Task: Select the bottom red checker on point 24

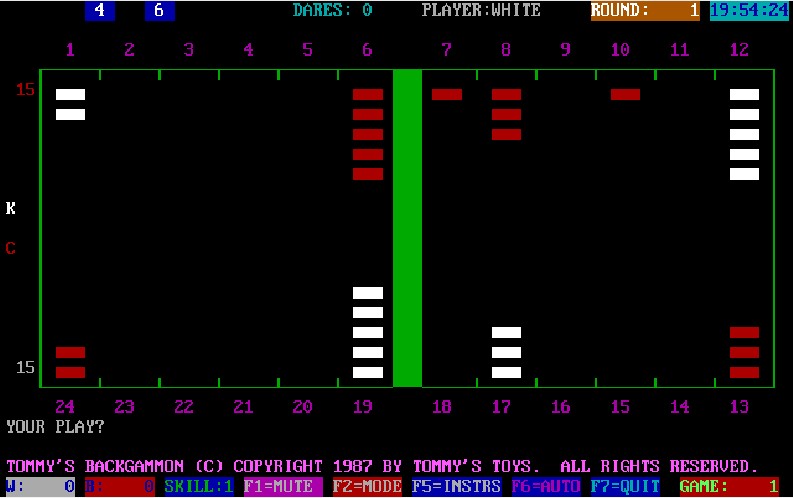Action: (x=70, y=372)
